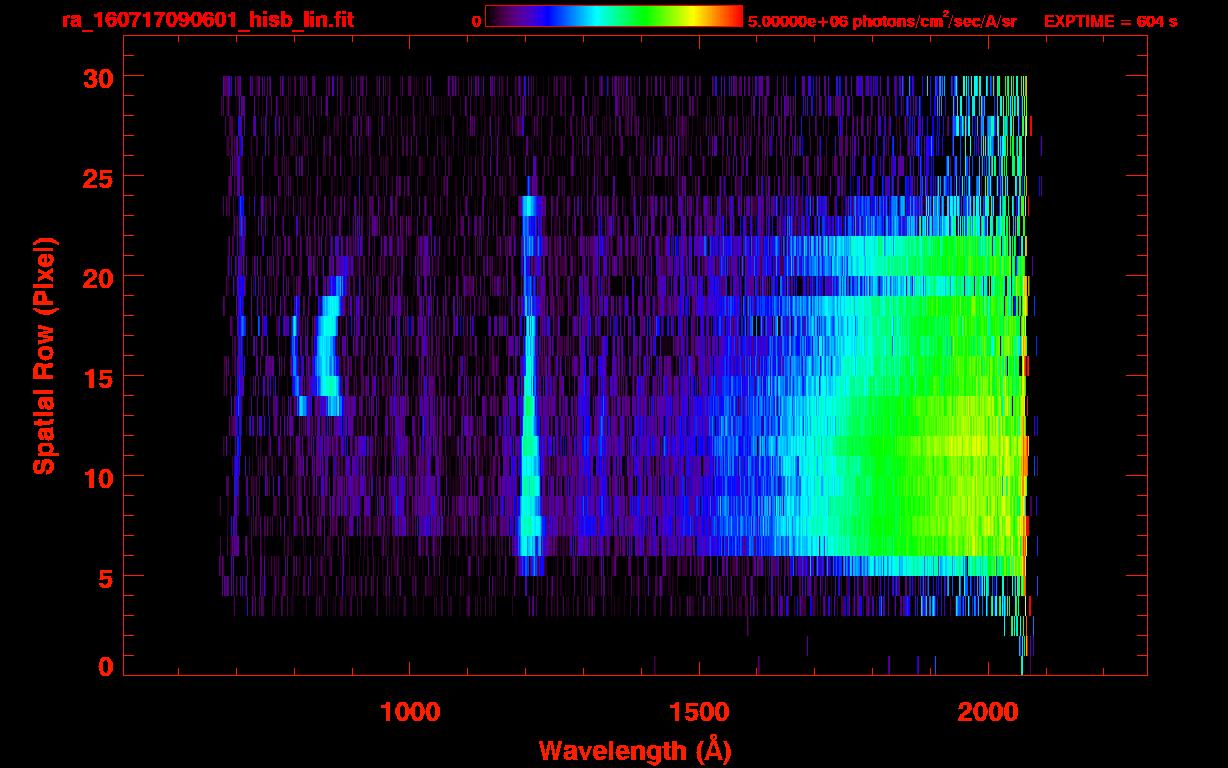Click the 2000 wavelength tick label
1228x768 pixels.
[x=987, y=711]
